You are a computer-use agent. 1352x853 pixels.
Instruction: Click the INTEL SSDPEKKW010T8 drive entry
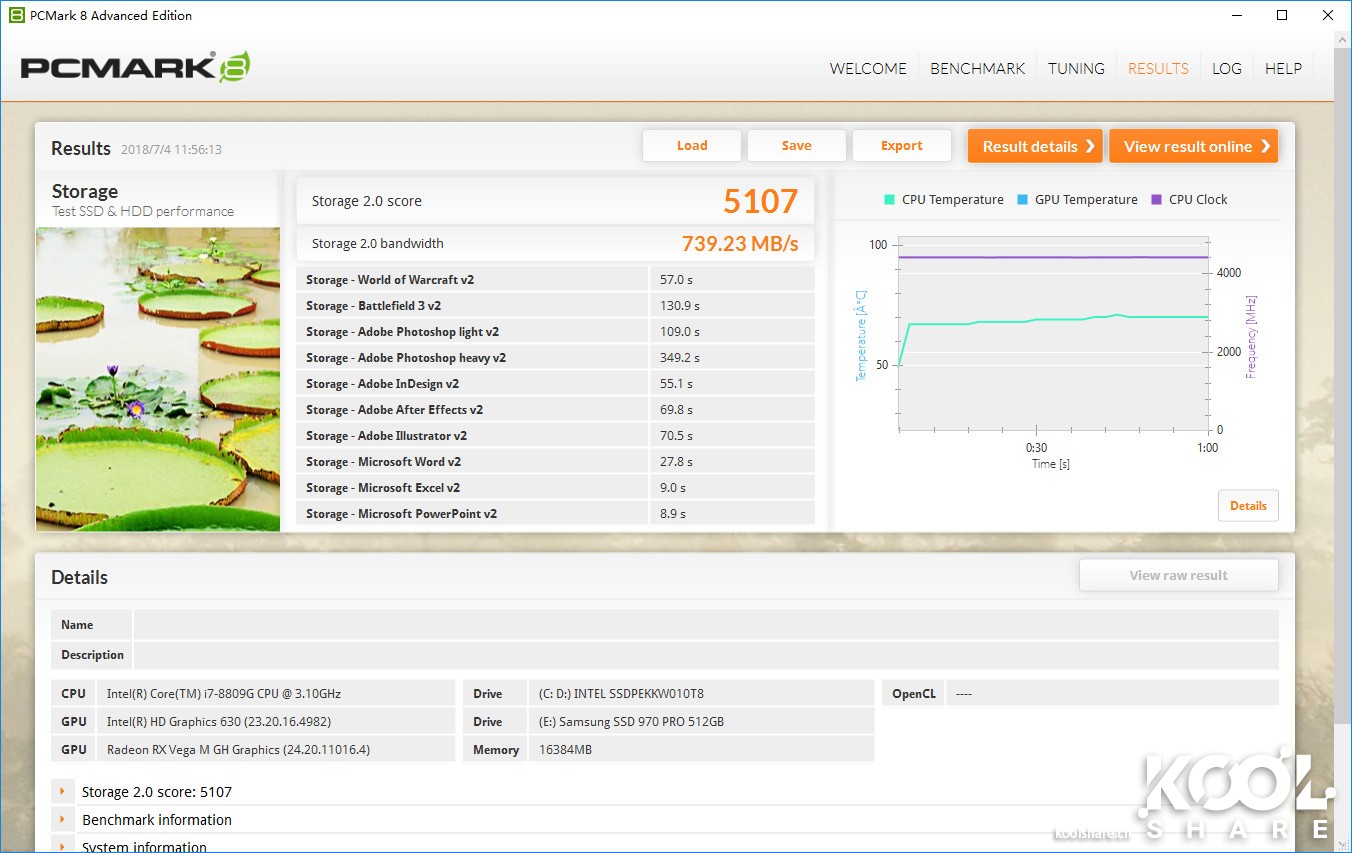click(701, 694)
